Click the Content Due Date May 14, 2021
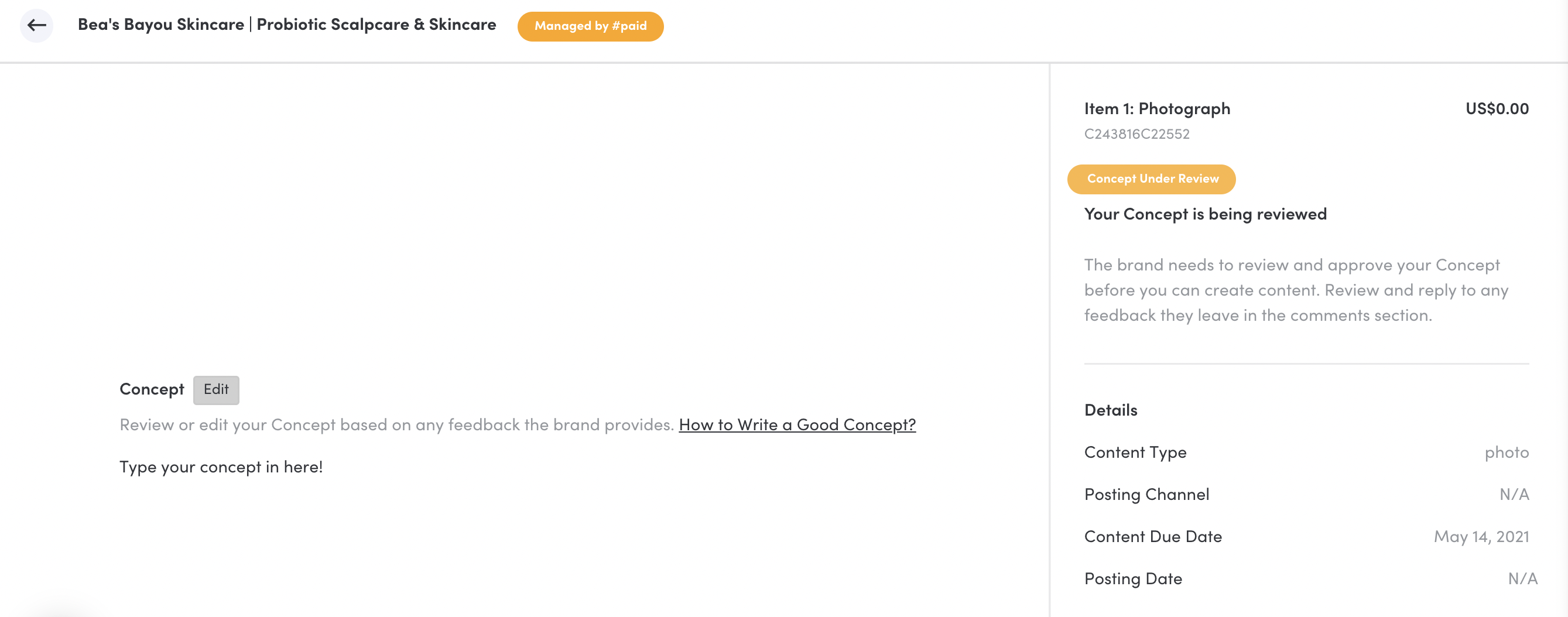This screenshot has height=617, width=1568. [x=1481, y=537]
